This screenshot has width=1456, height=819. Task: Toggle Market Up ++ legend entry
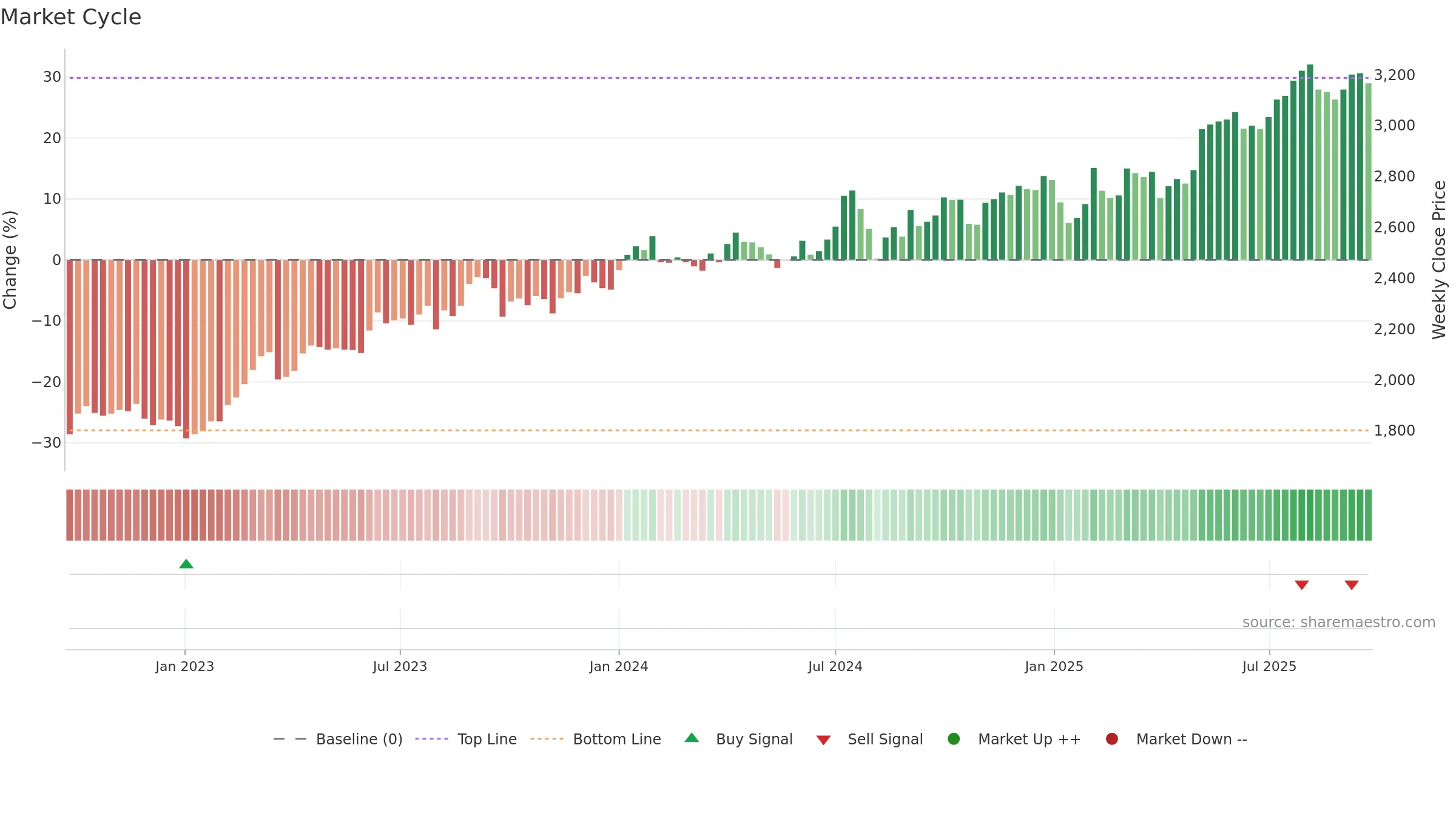click(1014, 740)
